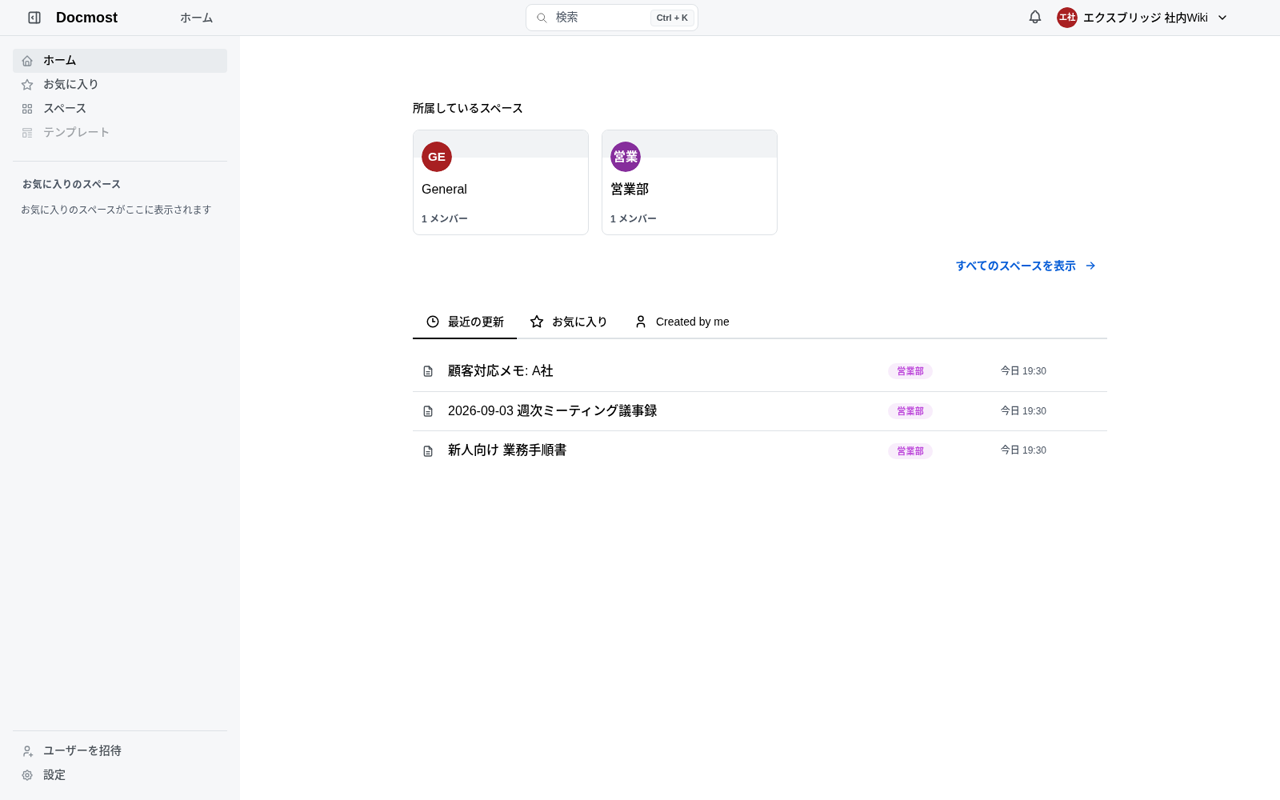Click the clock icon on the 最近の更新 tab
The width and height of the screenshot is (1280, 800).
433,322
